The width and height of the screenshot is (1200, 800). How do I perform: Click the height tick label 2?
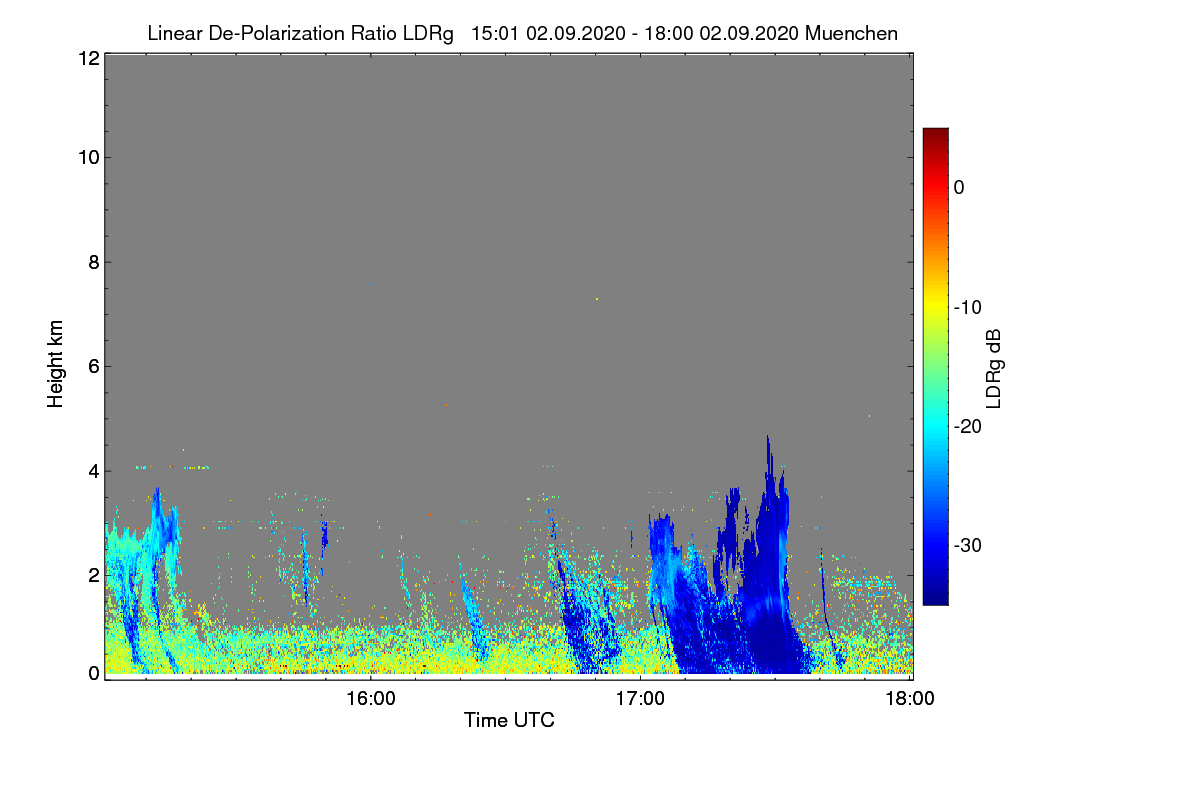click(x=93, y=574)
